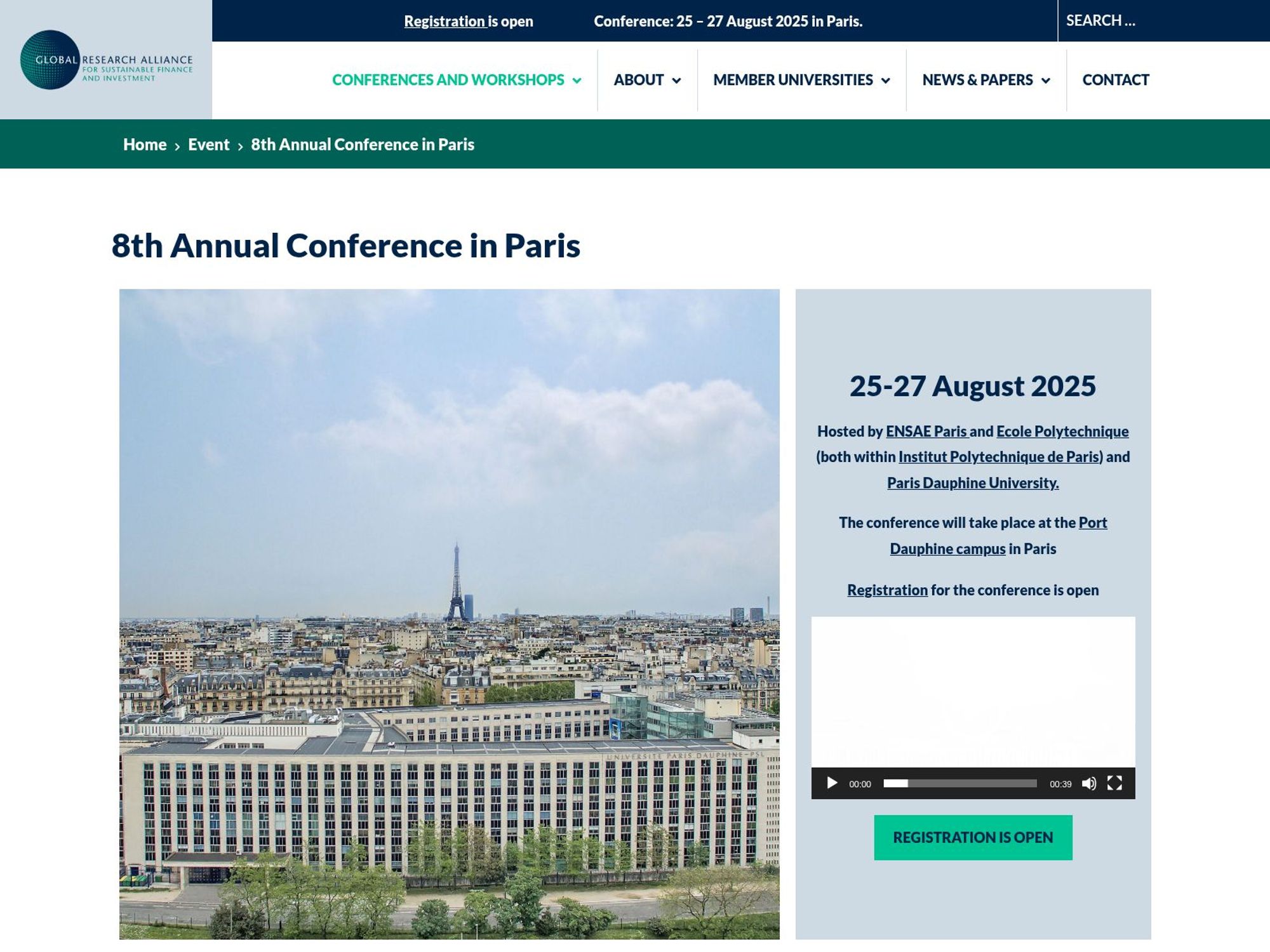Go to Event in breadcrumb
The image size is (1270, 952).
(x=208, y=145)
